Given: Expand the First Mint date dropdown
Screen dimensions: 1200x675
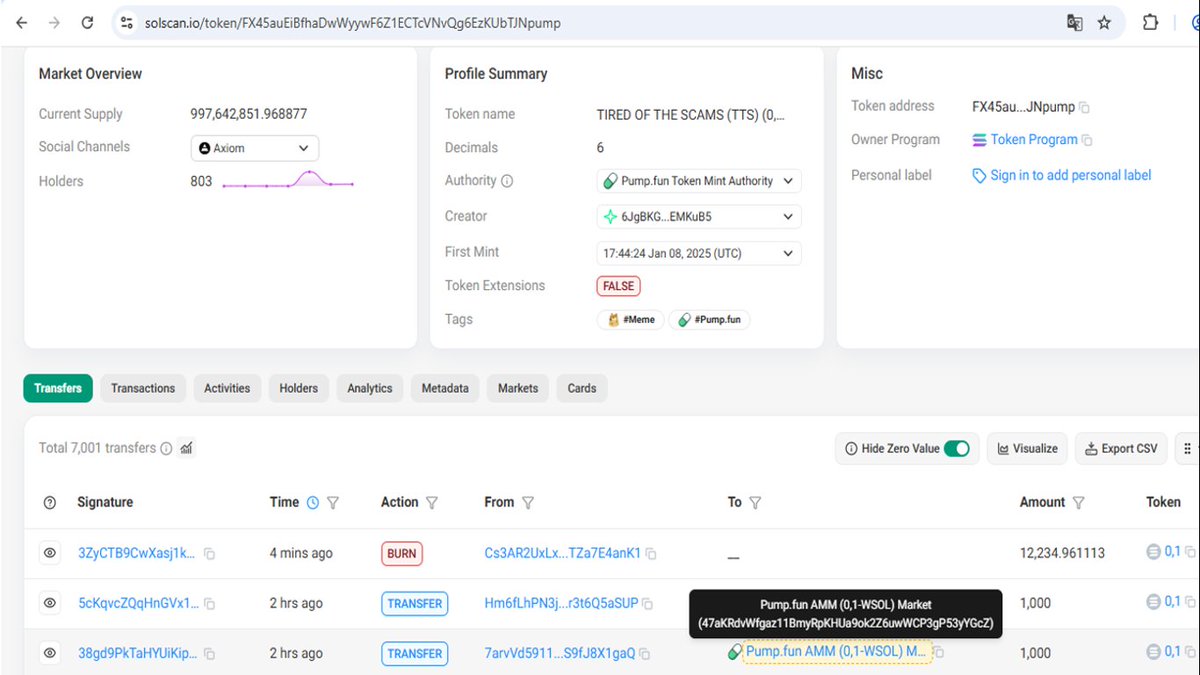Looking at the screenshot, I should (699, 253).
